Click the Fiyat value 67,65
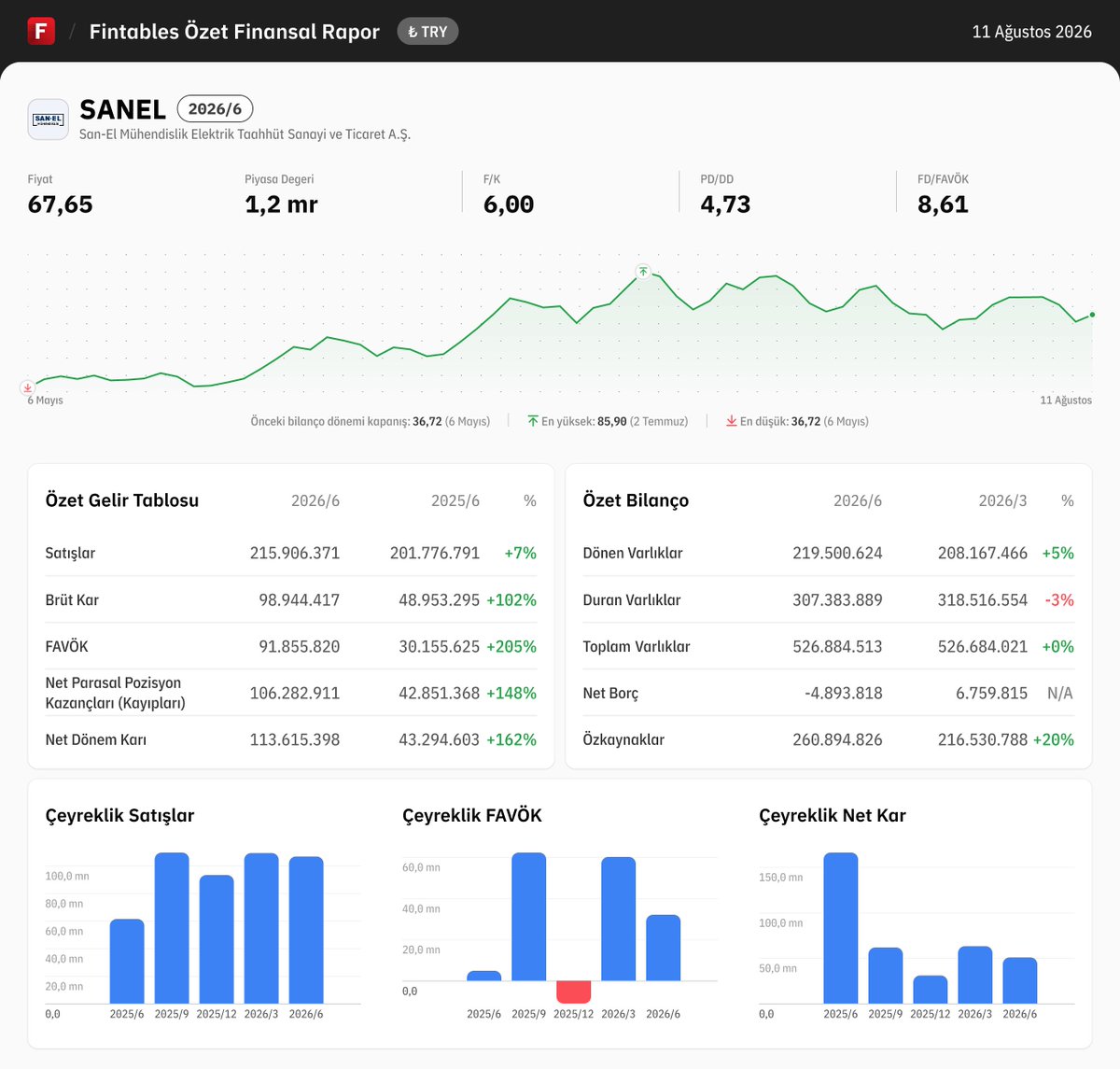This screenshot has height=1069, width=1120. click(61, 204)
